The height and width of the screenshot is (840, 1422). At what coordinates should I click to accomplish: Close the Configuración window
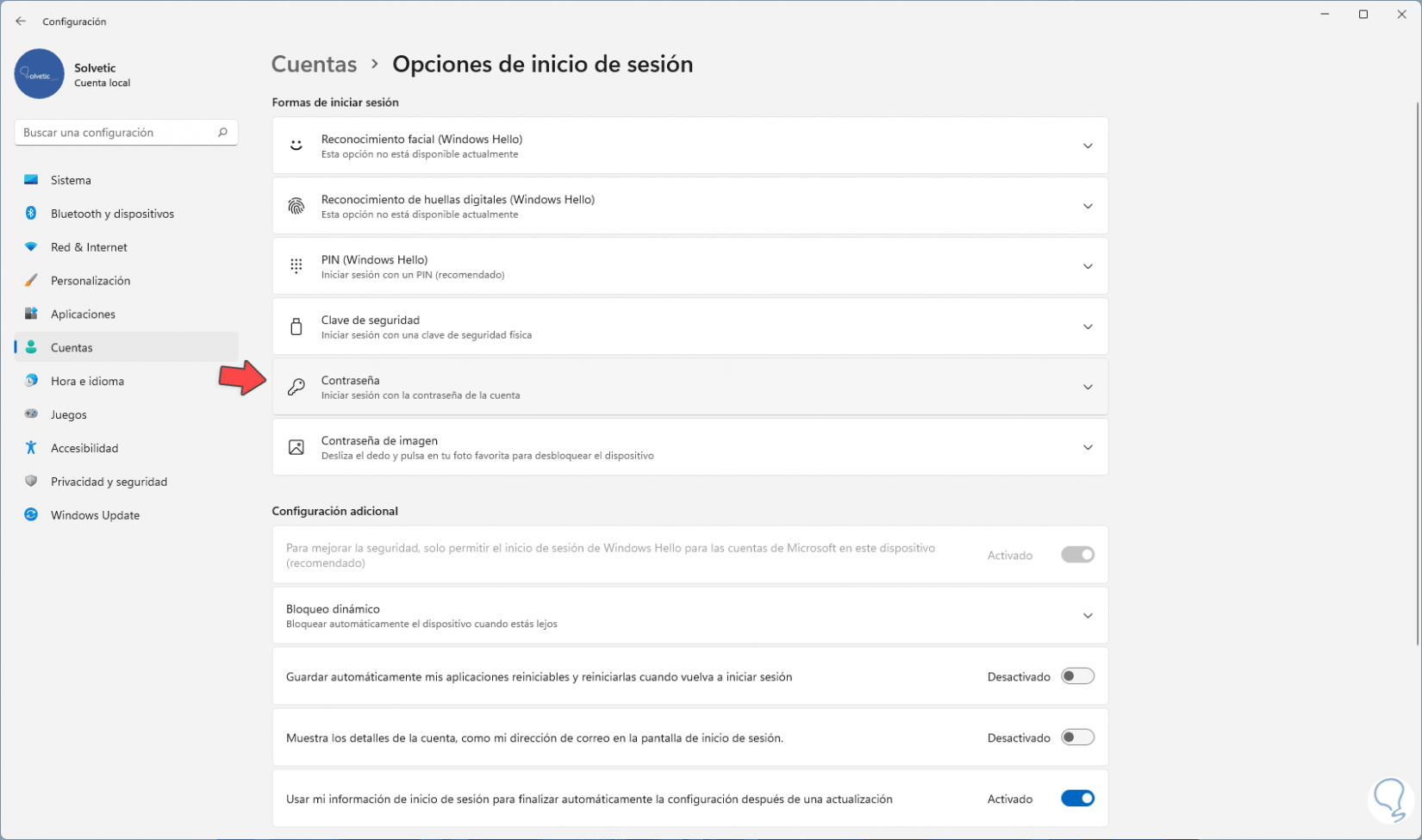pos(1402,15)
